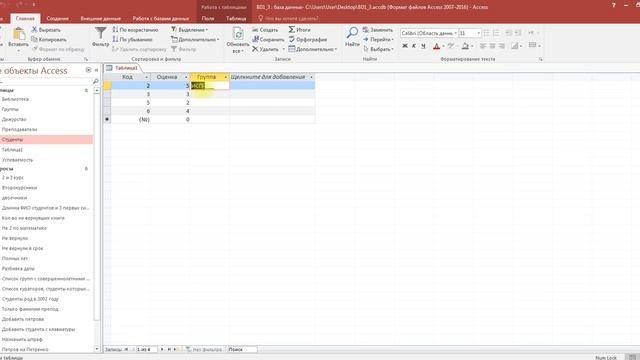Go to next record navigation button

coord(162,349)
